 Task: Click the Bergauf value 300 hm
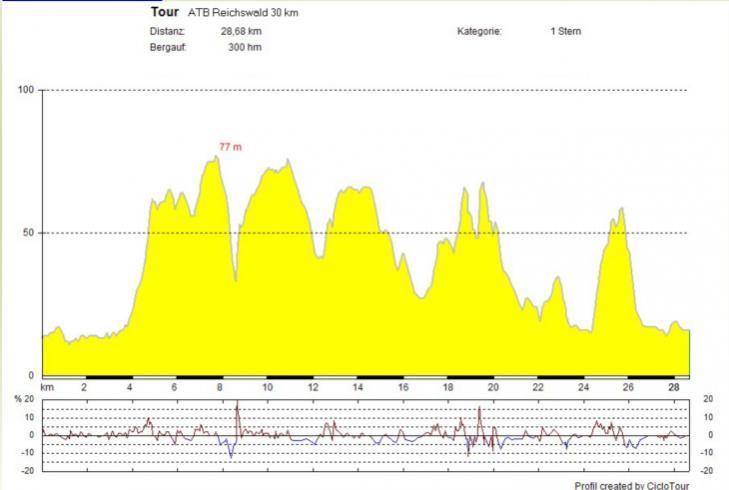click(245, 47)
